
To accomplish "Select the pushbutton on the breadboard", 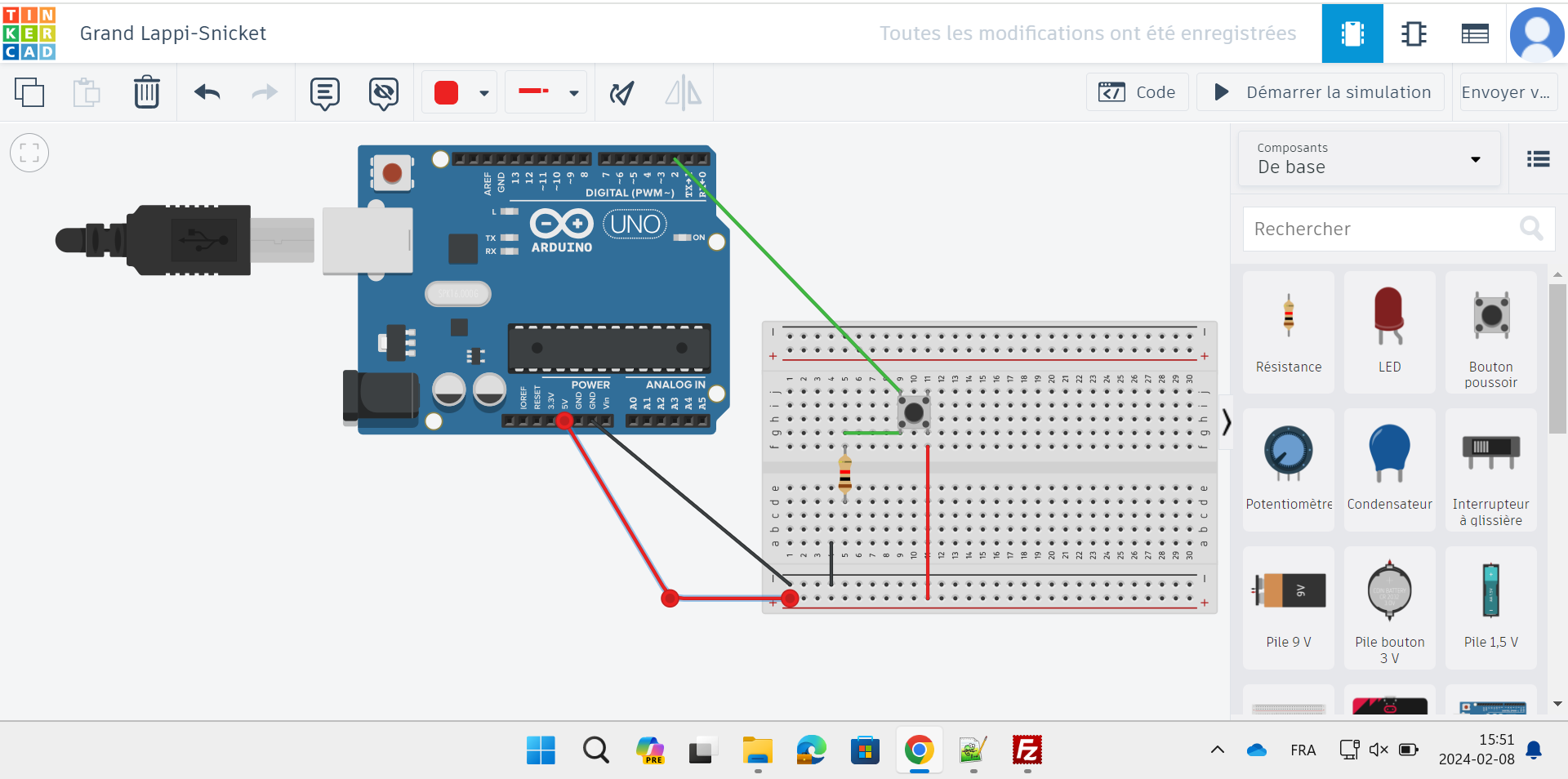I will 914,412.
